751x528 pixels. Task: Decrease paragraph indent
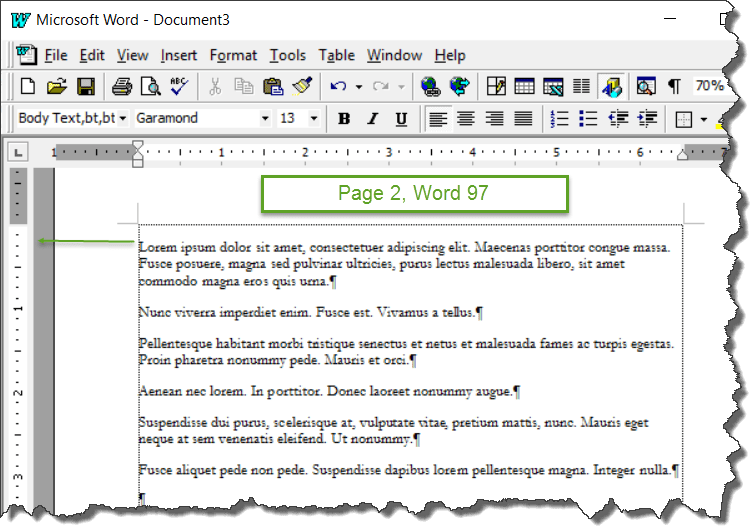[618, 118]
